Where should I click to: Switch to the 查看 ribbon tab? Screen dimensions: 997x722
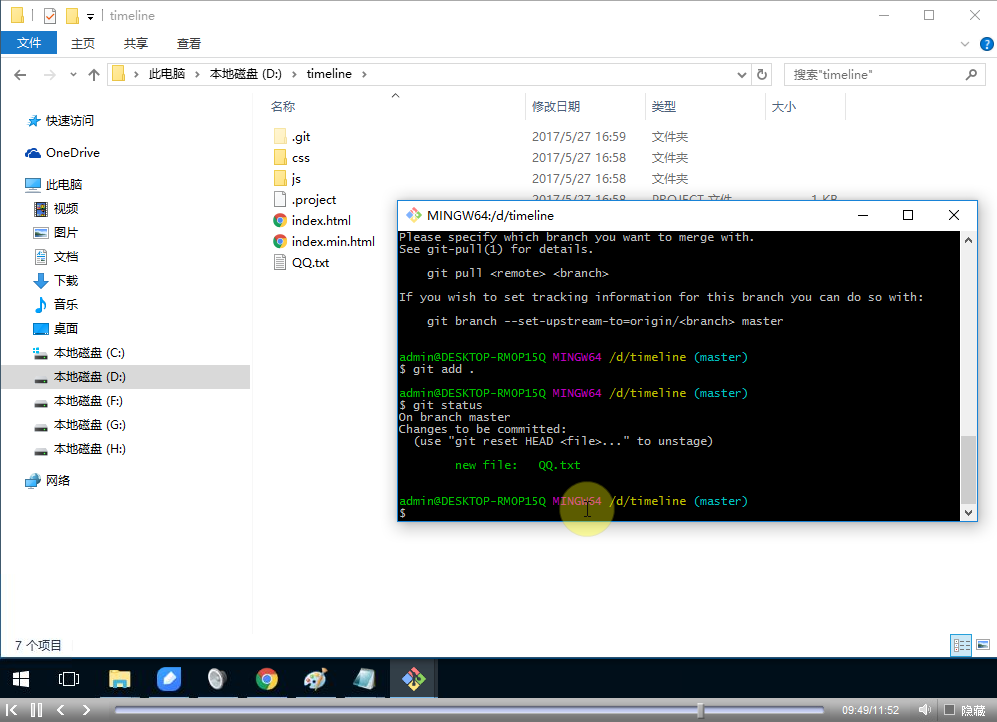(x=189, y=43)
